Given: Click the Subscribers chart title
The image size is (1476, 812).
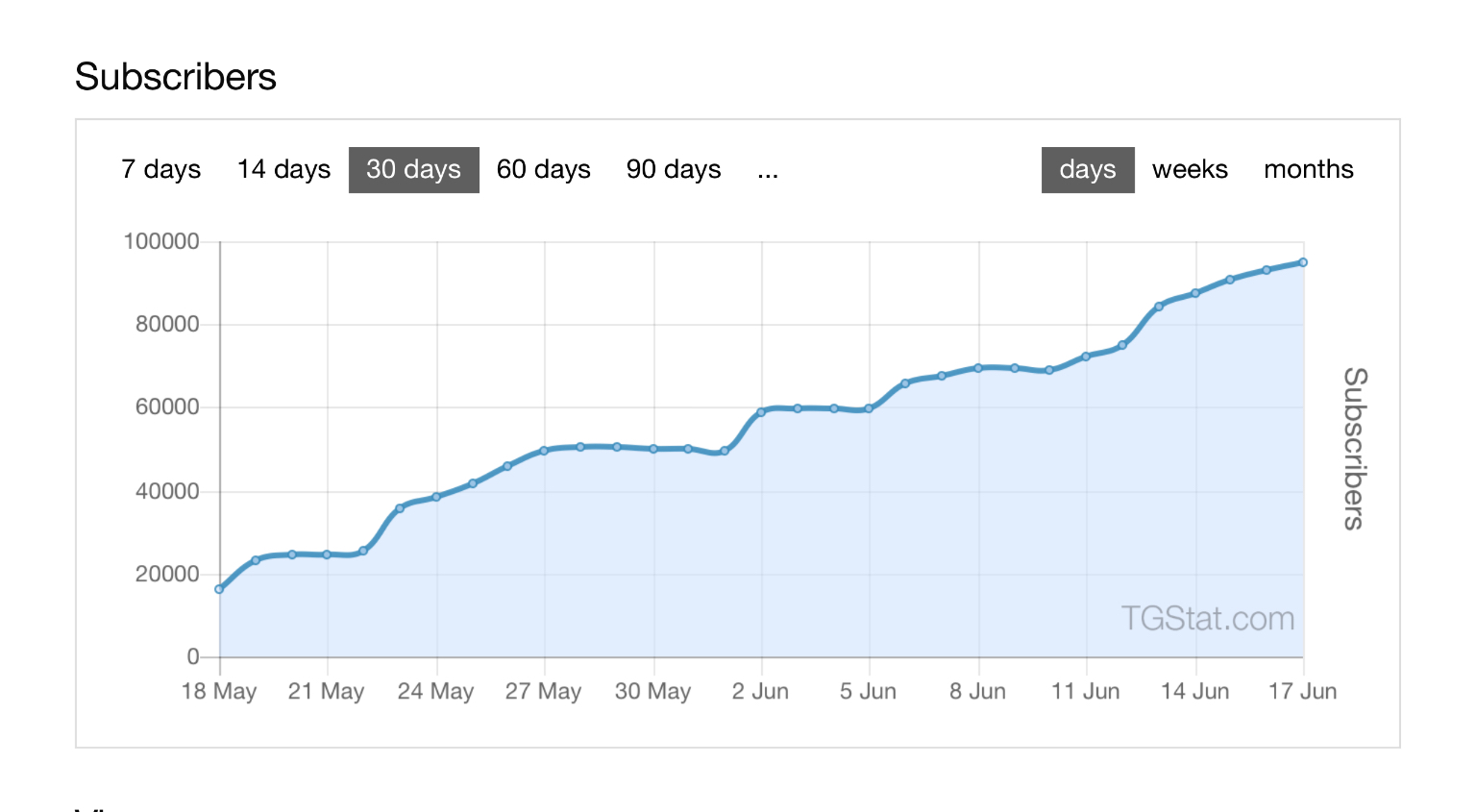Looking at the screenshot, I should coord(176,77).
